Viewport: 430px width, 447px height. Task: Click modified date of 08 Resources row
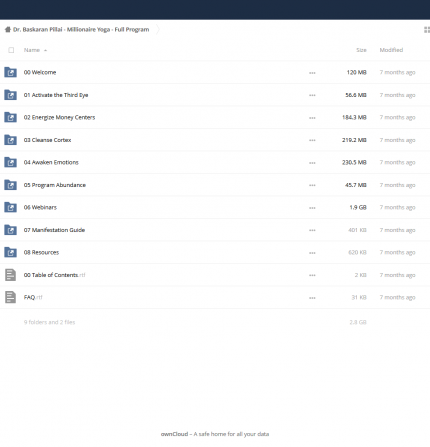coord(397,252)
